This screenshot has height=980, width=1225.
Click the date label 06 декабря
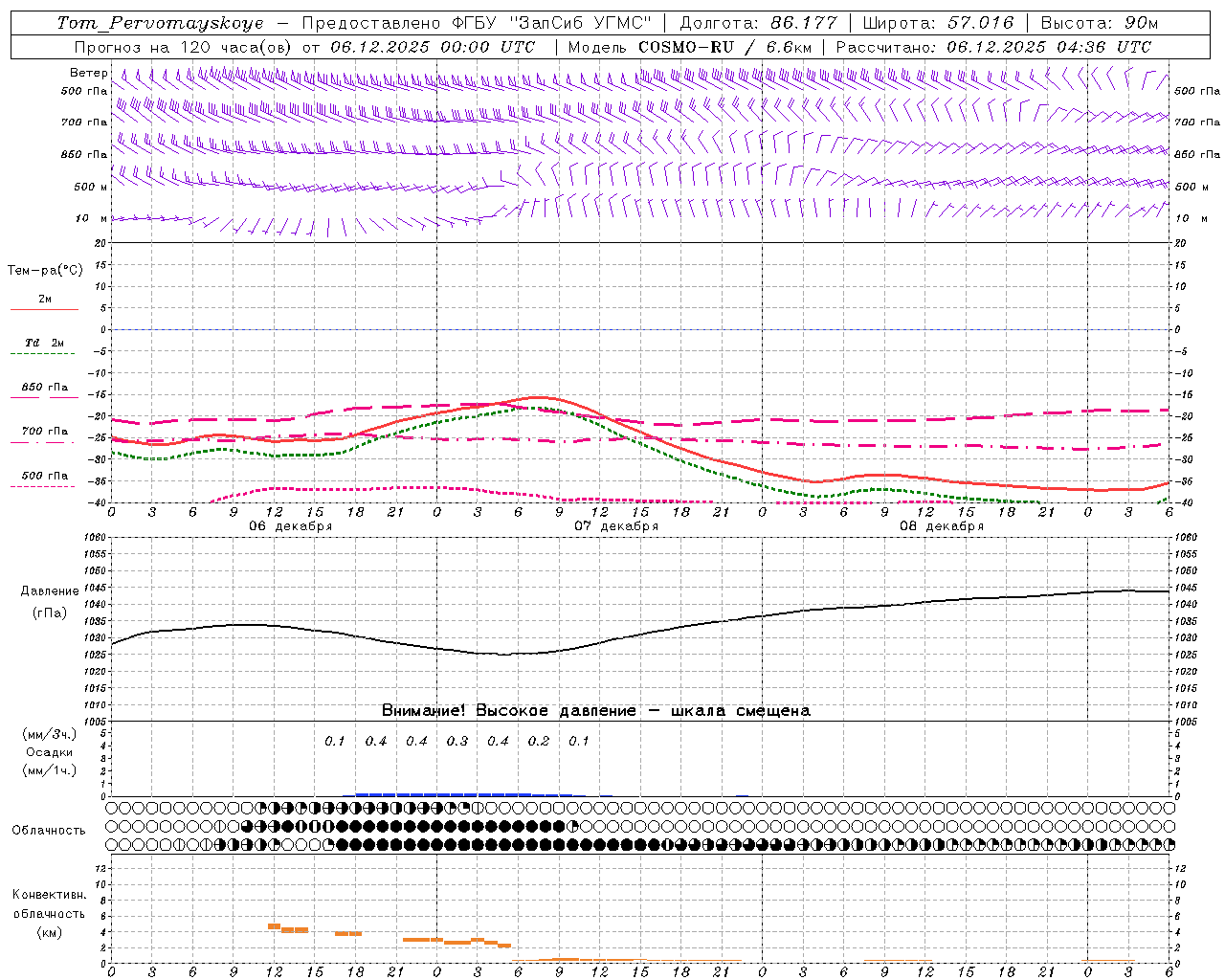click(x=290, y=526)
